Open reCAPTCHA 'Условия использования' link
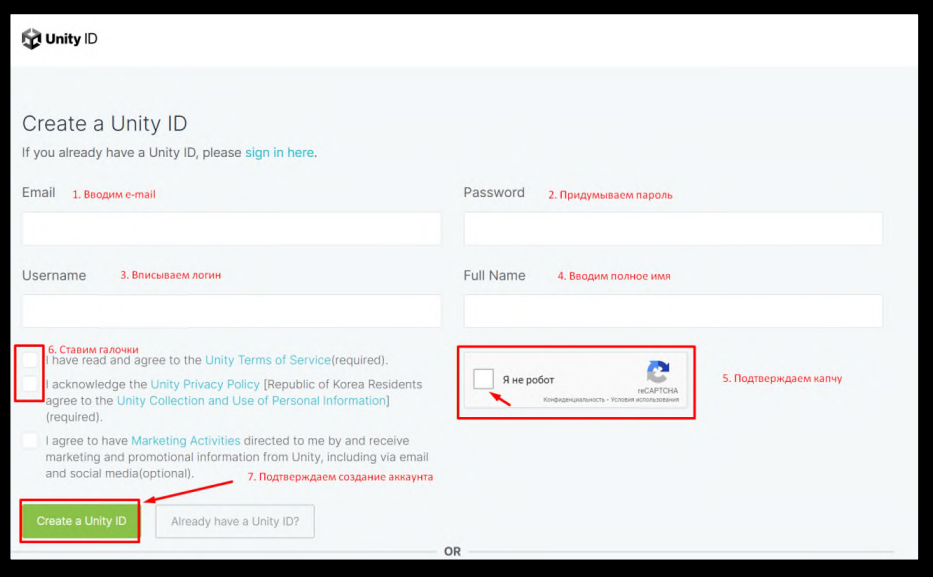This screenshot has height=577, width=933. coord(645,400)
